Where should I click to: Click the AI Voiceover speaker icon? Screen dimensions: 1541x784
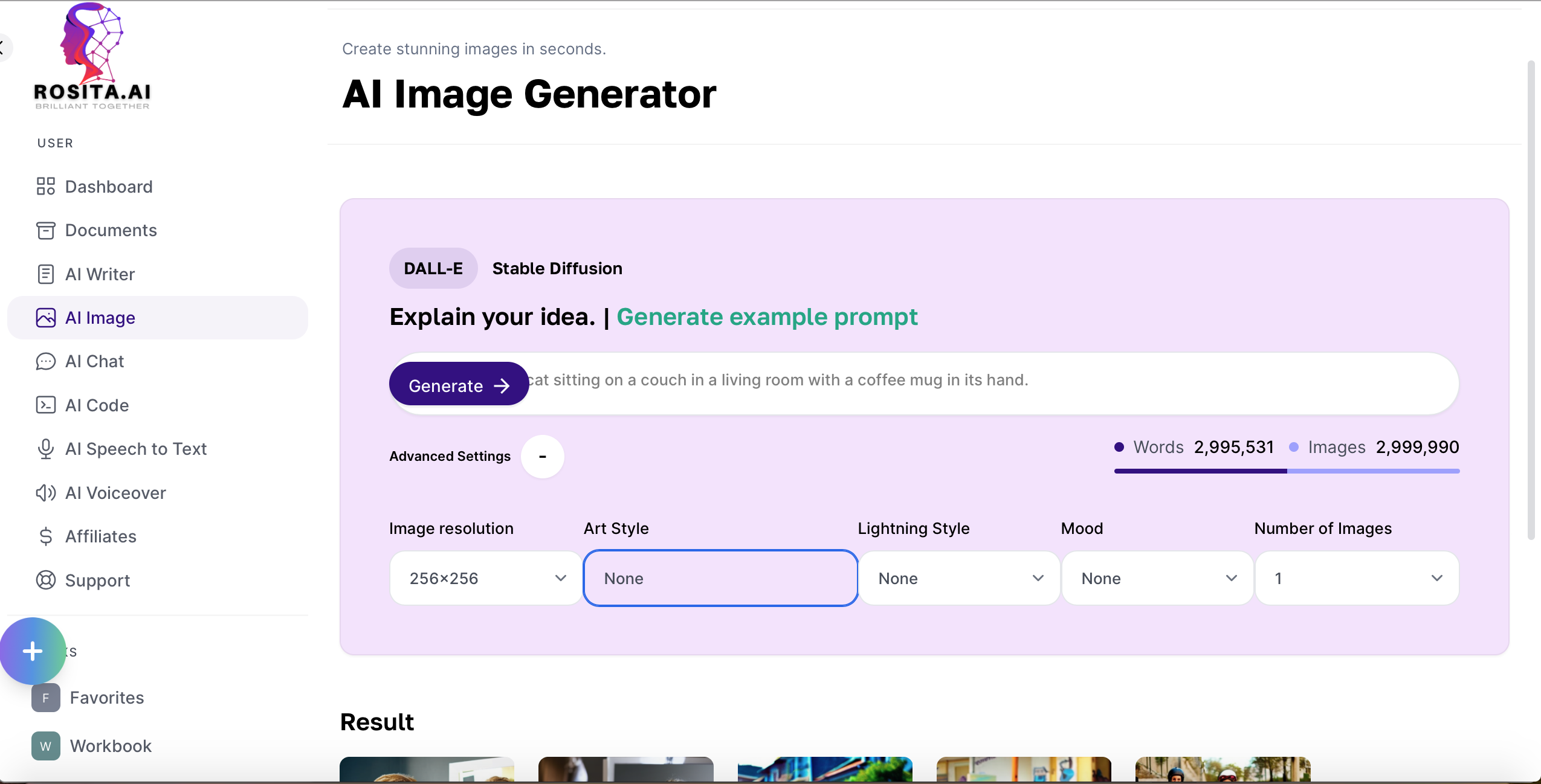[x=45, y=493]
